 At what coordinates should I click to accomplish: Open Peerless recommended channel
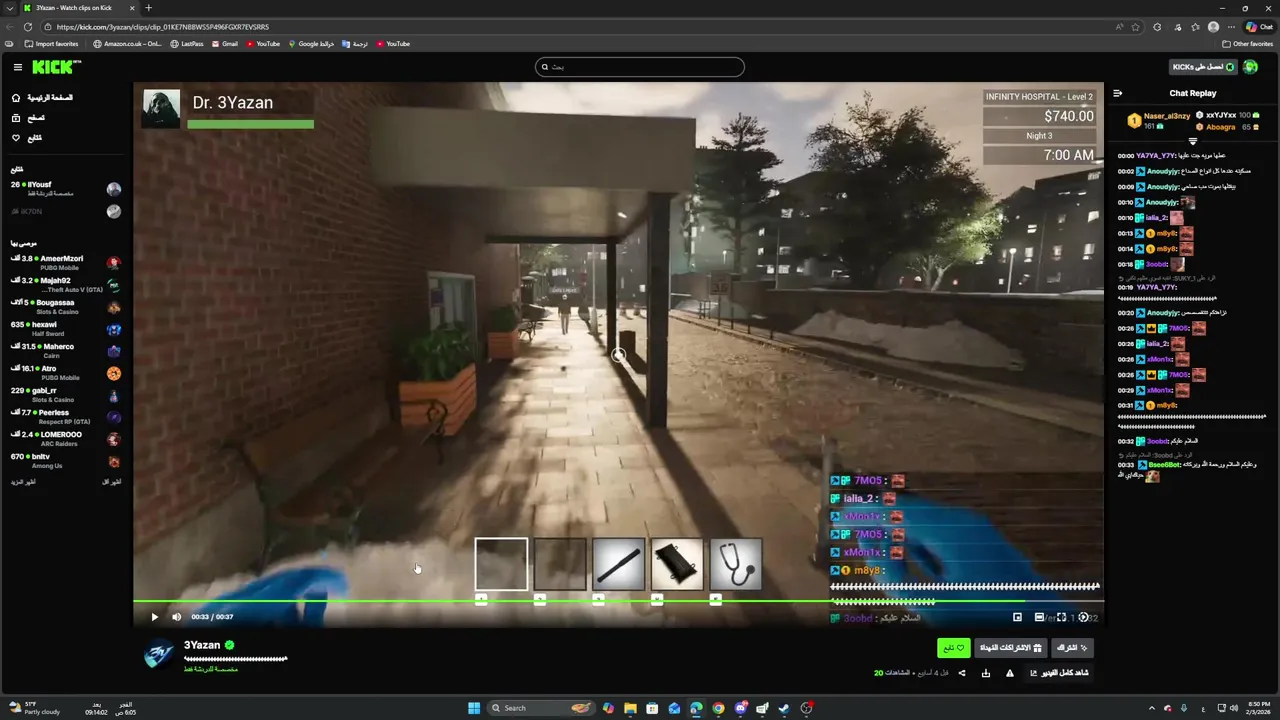(65, 416)
